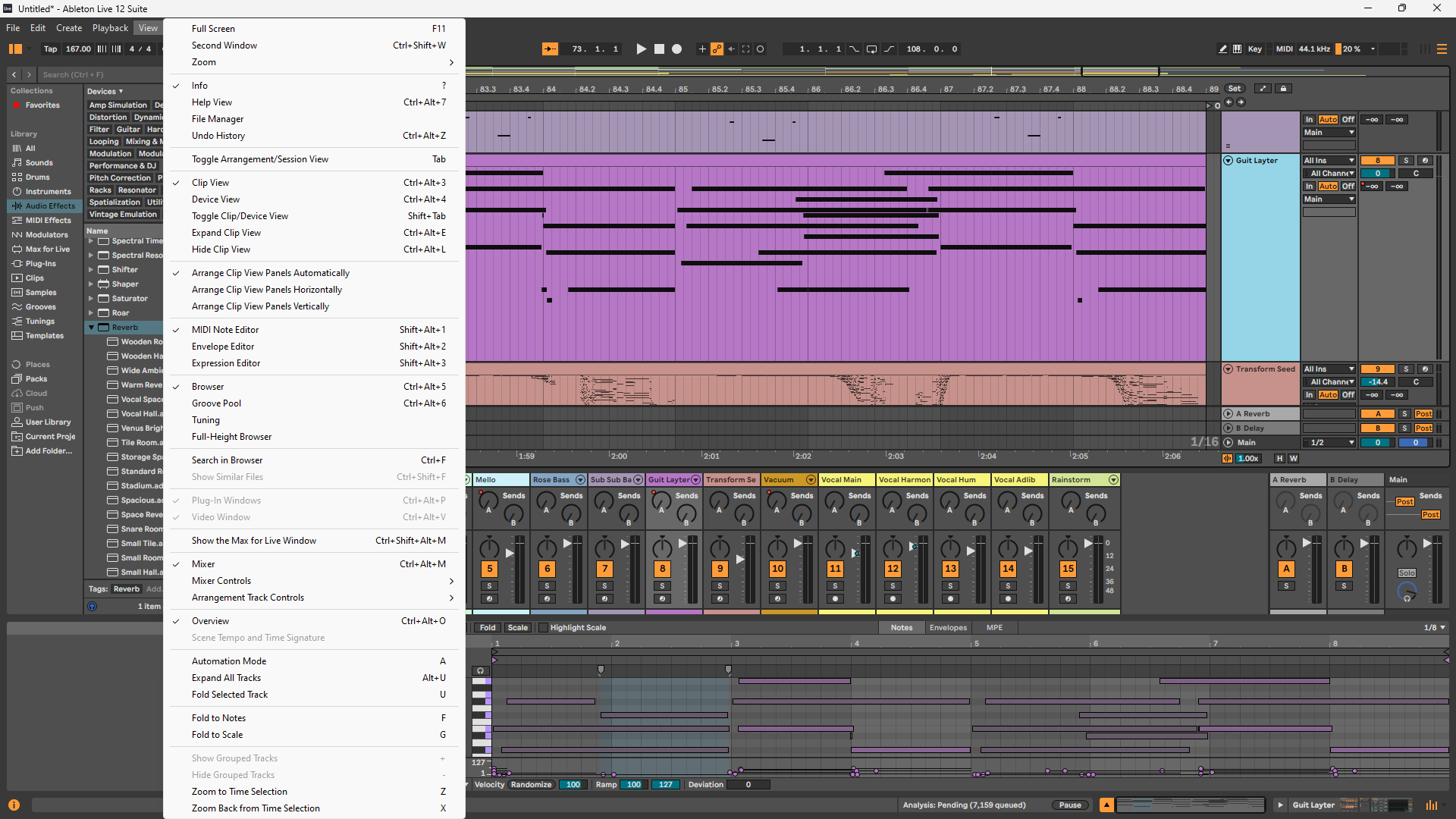Click the orange warning status icon
Screen dimensions: 1456x819
[14, 805]
